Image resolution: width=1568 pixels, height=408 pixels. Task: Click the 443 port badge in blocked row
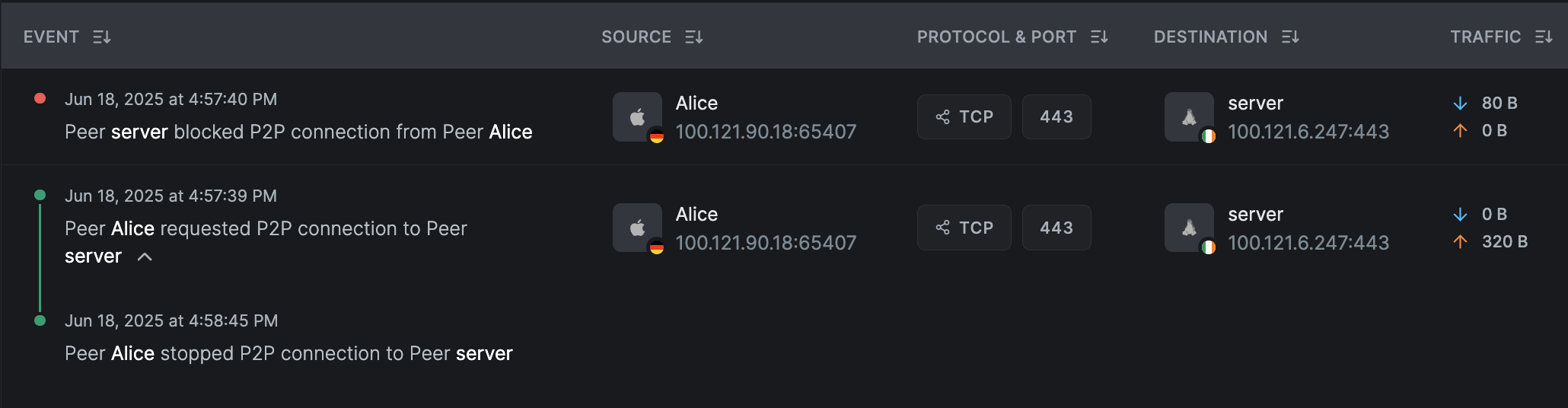pyautogui.click(x=1056, y=117)
